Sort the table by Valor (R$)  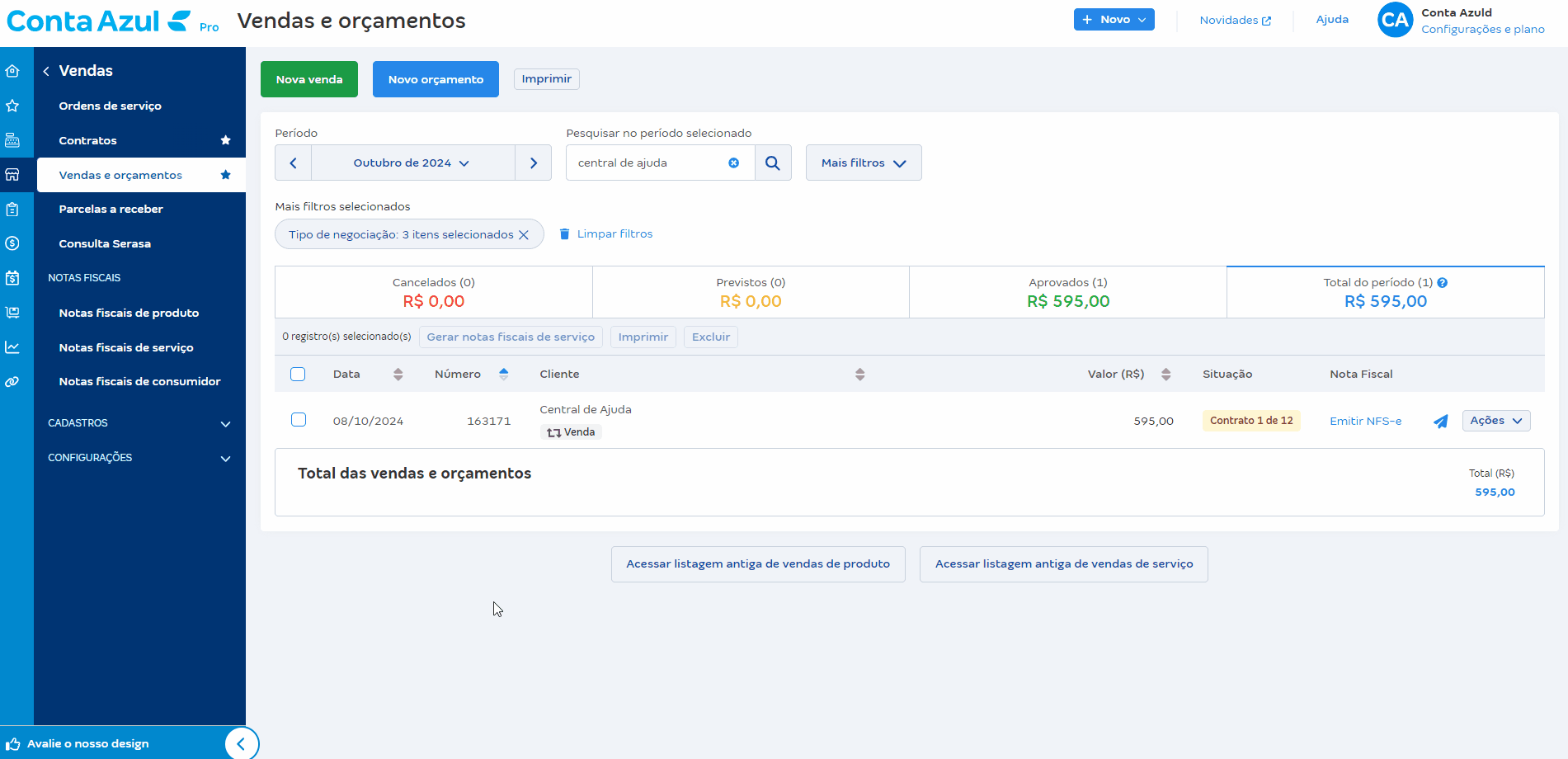coord(1165,375)
